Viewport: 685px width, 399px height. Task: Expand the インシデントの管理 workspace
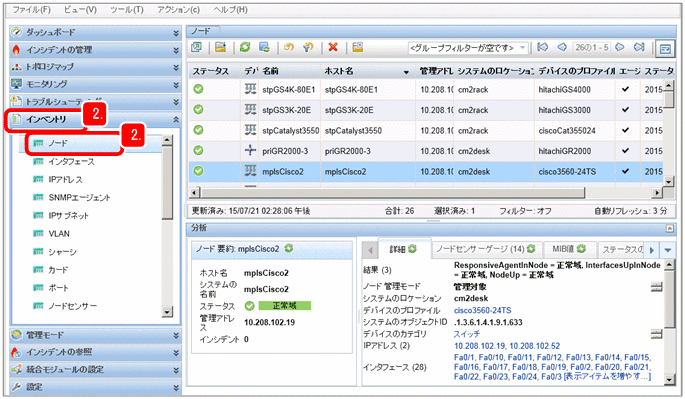tap(176, 50)
